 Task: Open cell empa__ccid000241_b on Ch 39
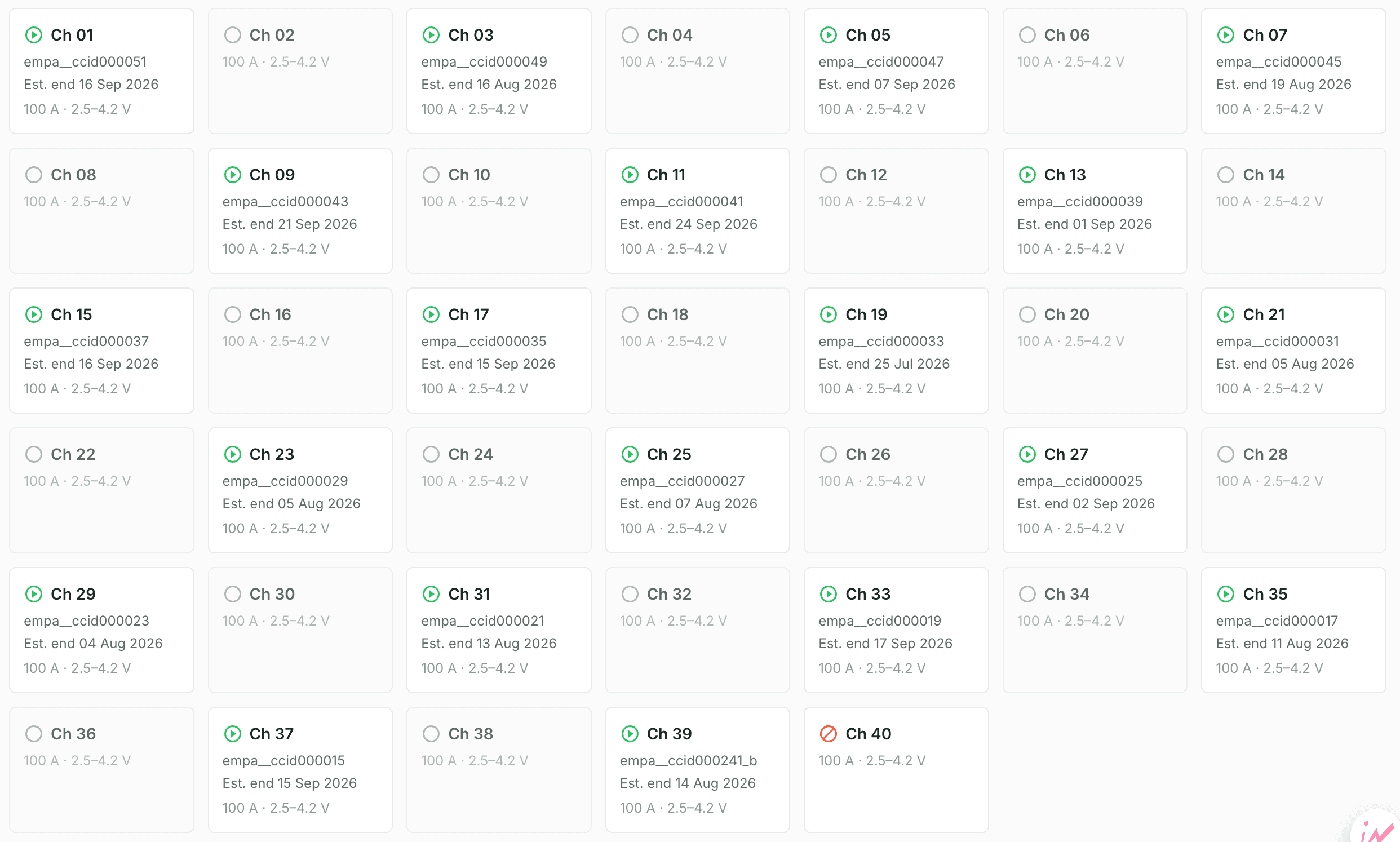(x=688, y=760)
